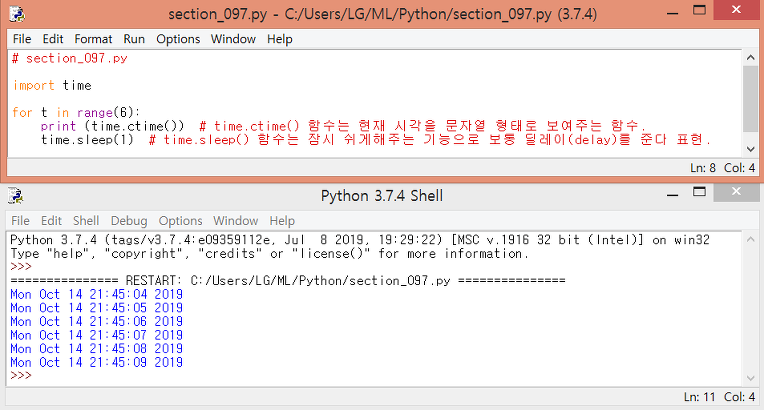Click the editor scrollbar's up arrow
764x410 pixels.
point(750,58)
